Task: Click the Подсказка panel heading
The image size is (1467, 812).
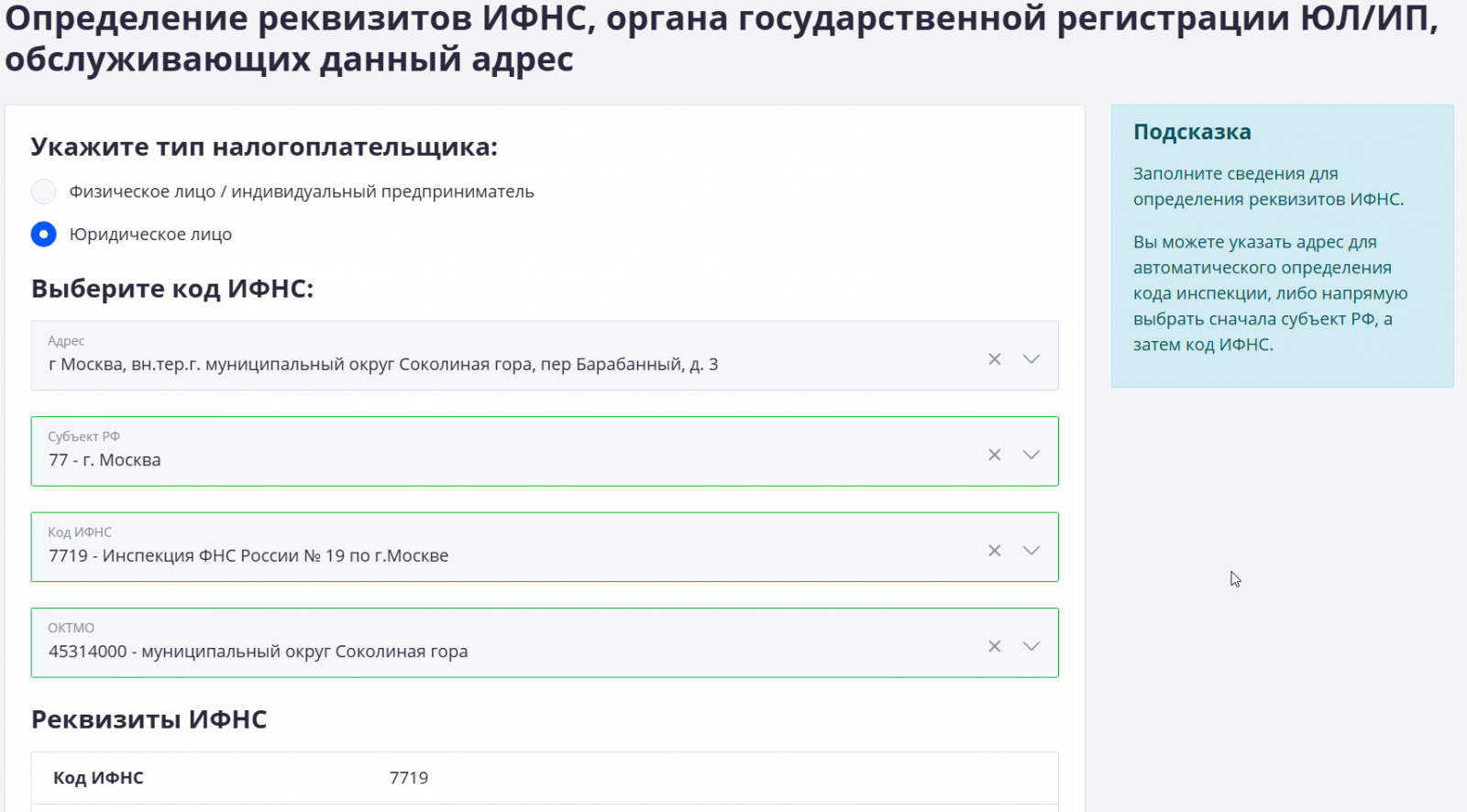Action: pyautogui.click(x=1192, y=132)
